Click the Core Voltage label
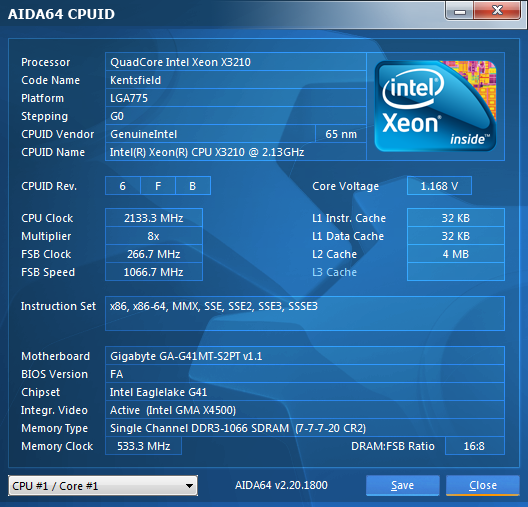 [x=345, y=186]
